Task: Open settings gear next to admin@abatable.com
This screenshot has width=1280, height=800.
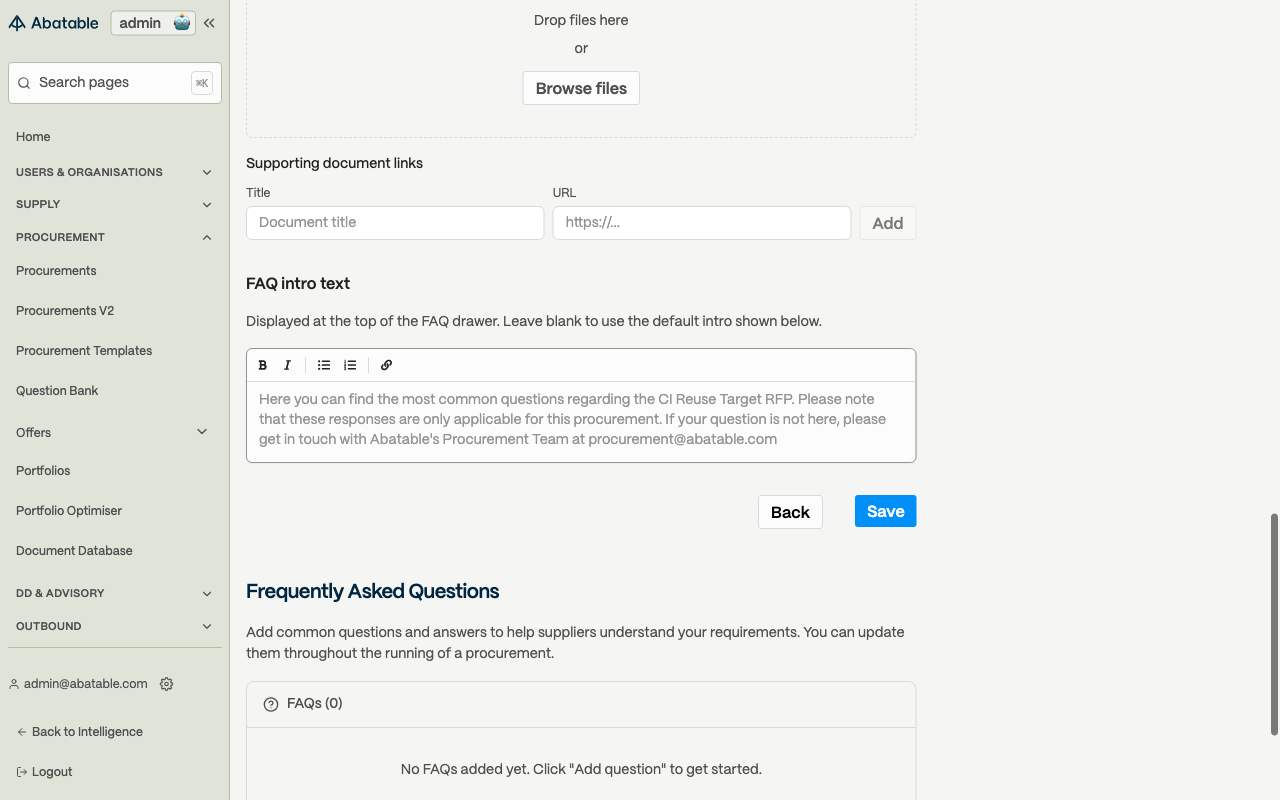Action: 167,684
